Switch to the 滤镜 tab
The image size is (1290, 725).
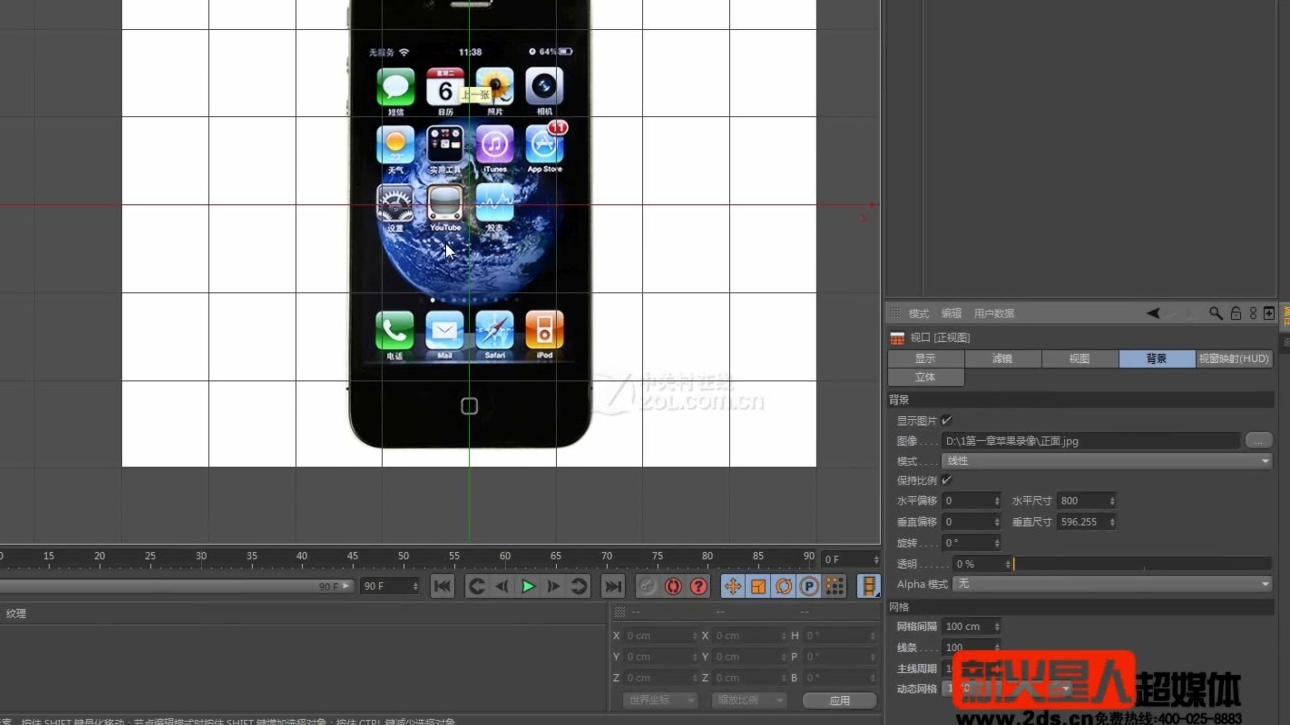1002,359
